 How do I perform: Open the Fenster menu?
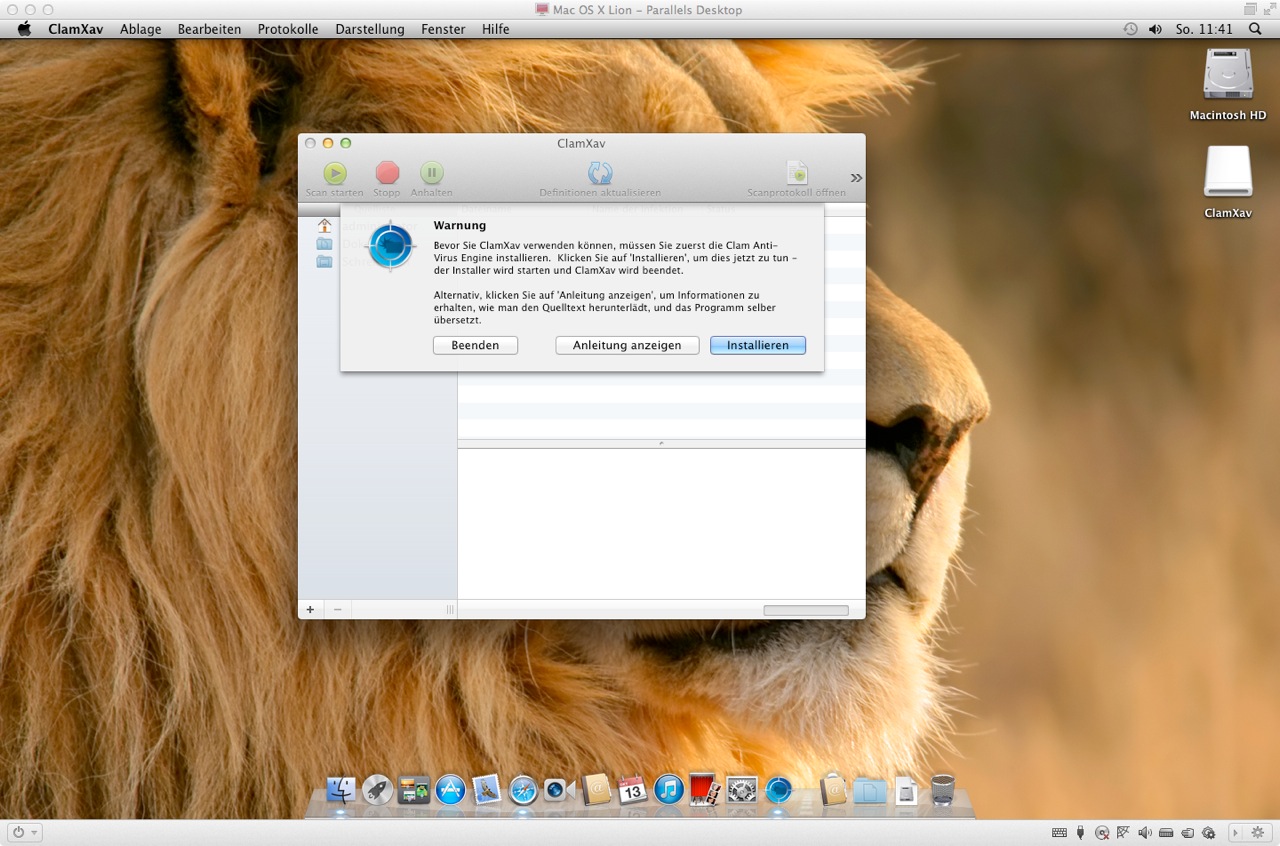pyautogui.click(x=443, y=29)
